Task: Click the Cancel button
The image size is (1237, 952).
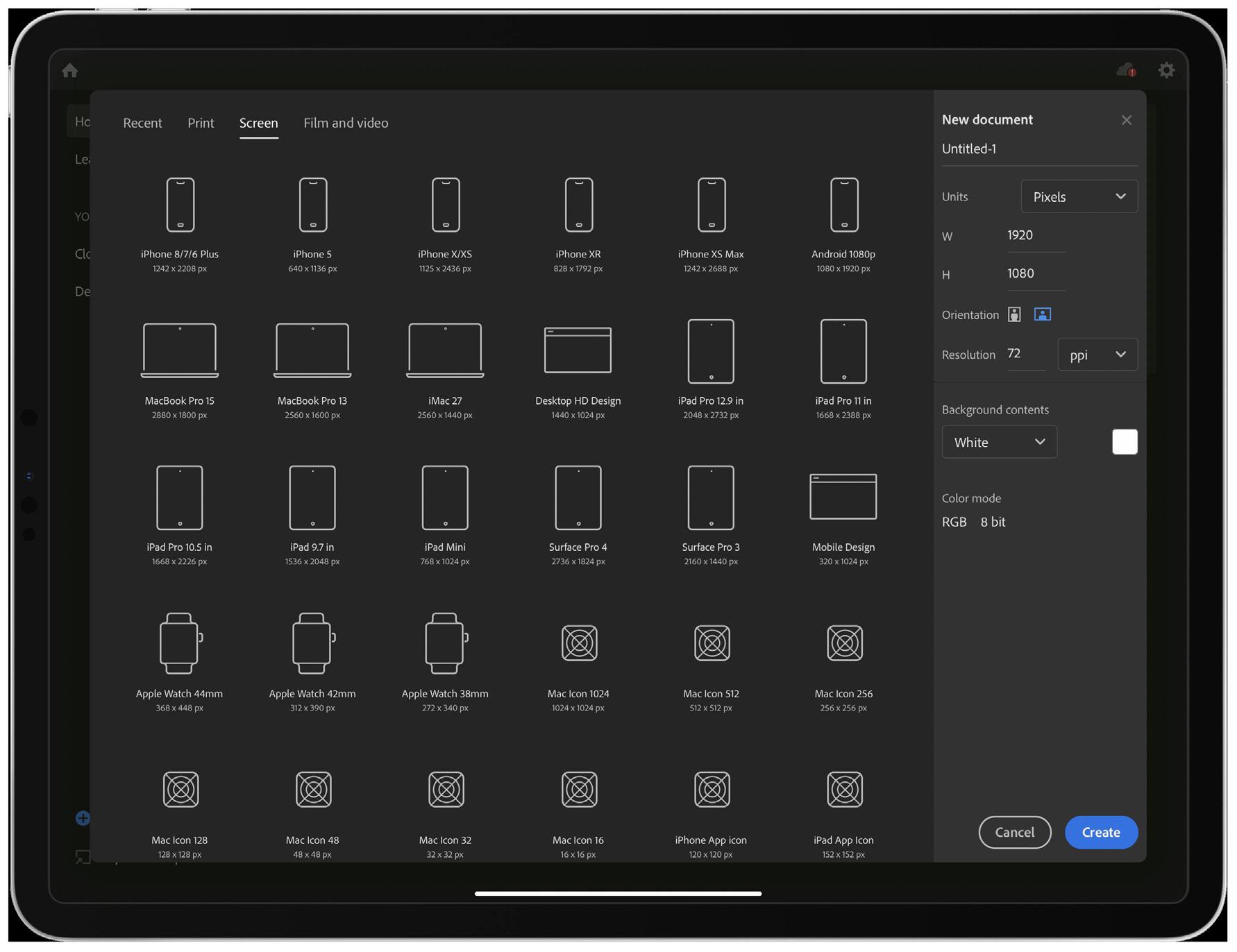Action: pyautogui.click(x=1014, y=832)
